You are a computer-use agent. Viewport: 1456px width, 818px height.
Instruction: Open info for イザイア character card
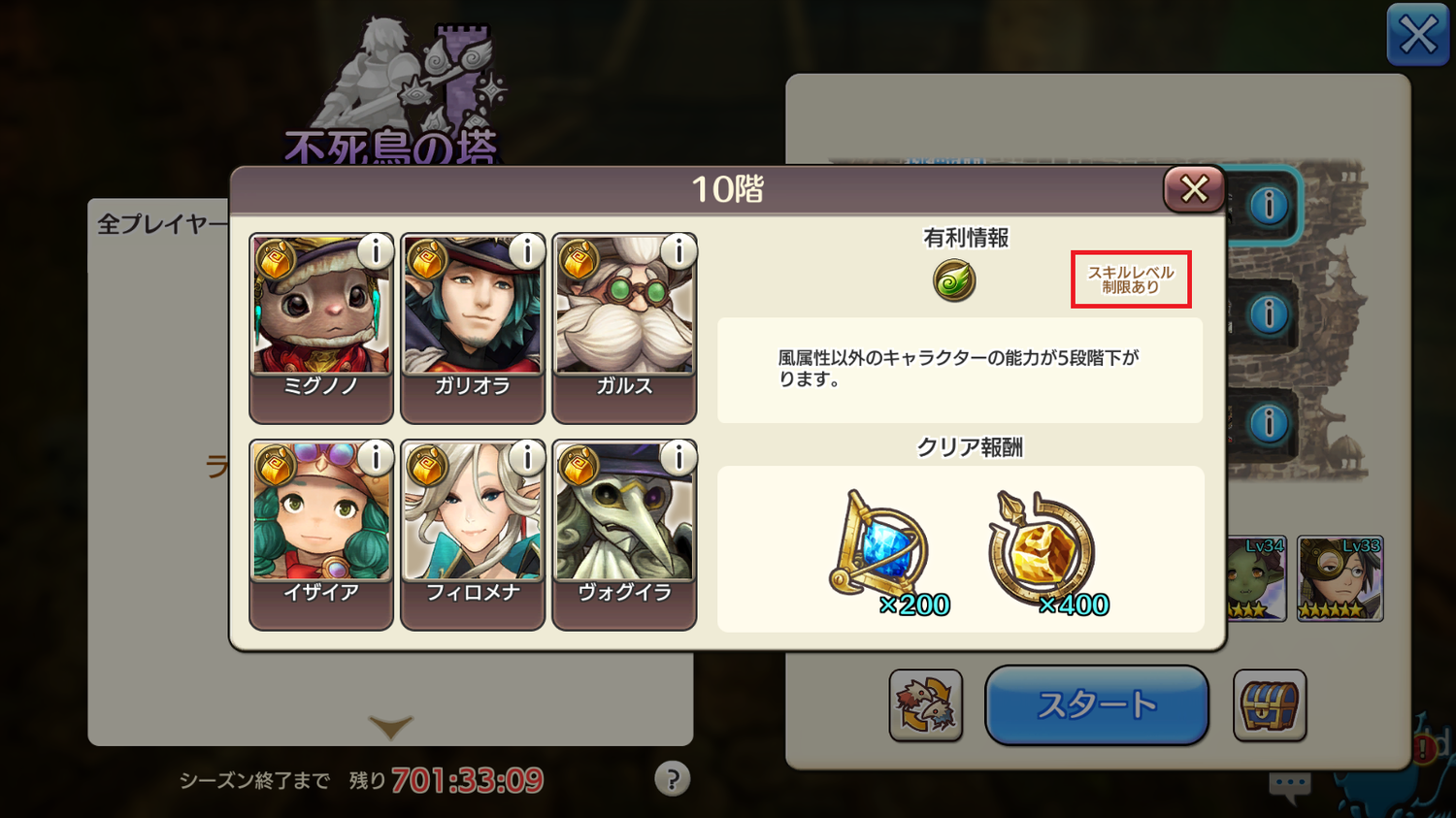click(x=376, y=457)
